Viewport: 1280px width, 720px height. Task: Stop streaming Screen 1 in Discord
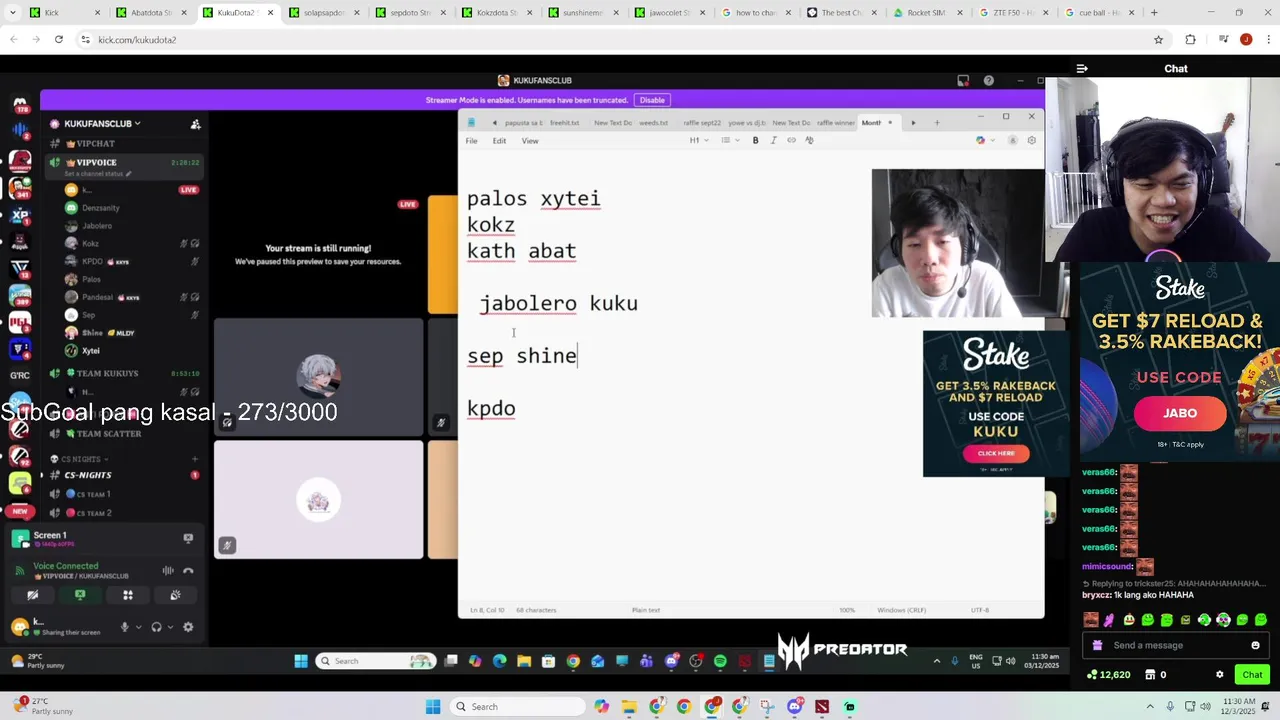(188, 538)
